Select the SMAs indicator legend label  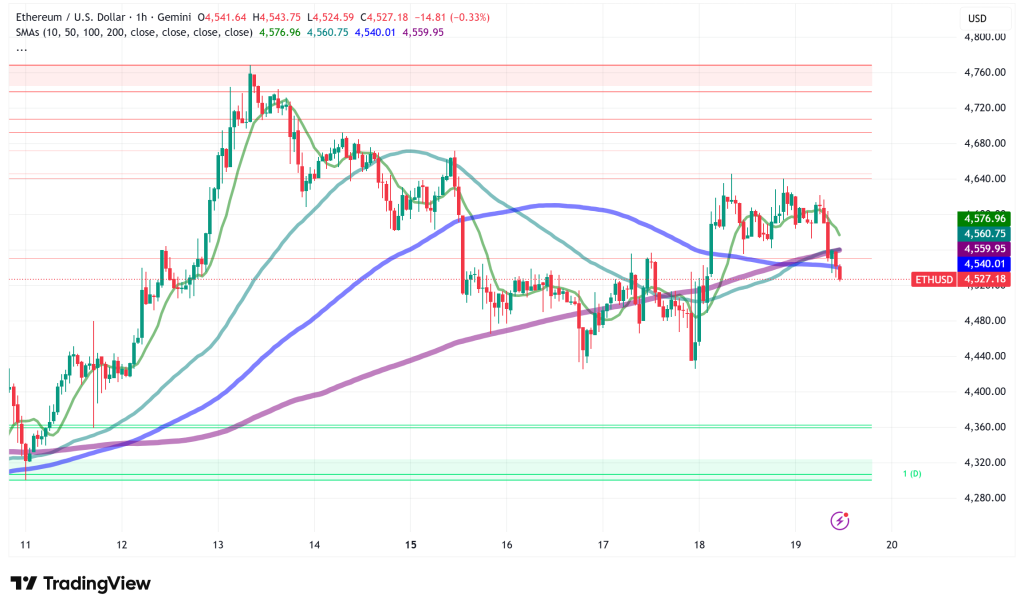coord(134,32)
